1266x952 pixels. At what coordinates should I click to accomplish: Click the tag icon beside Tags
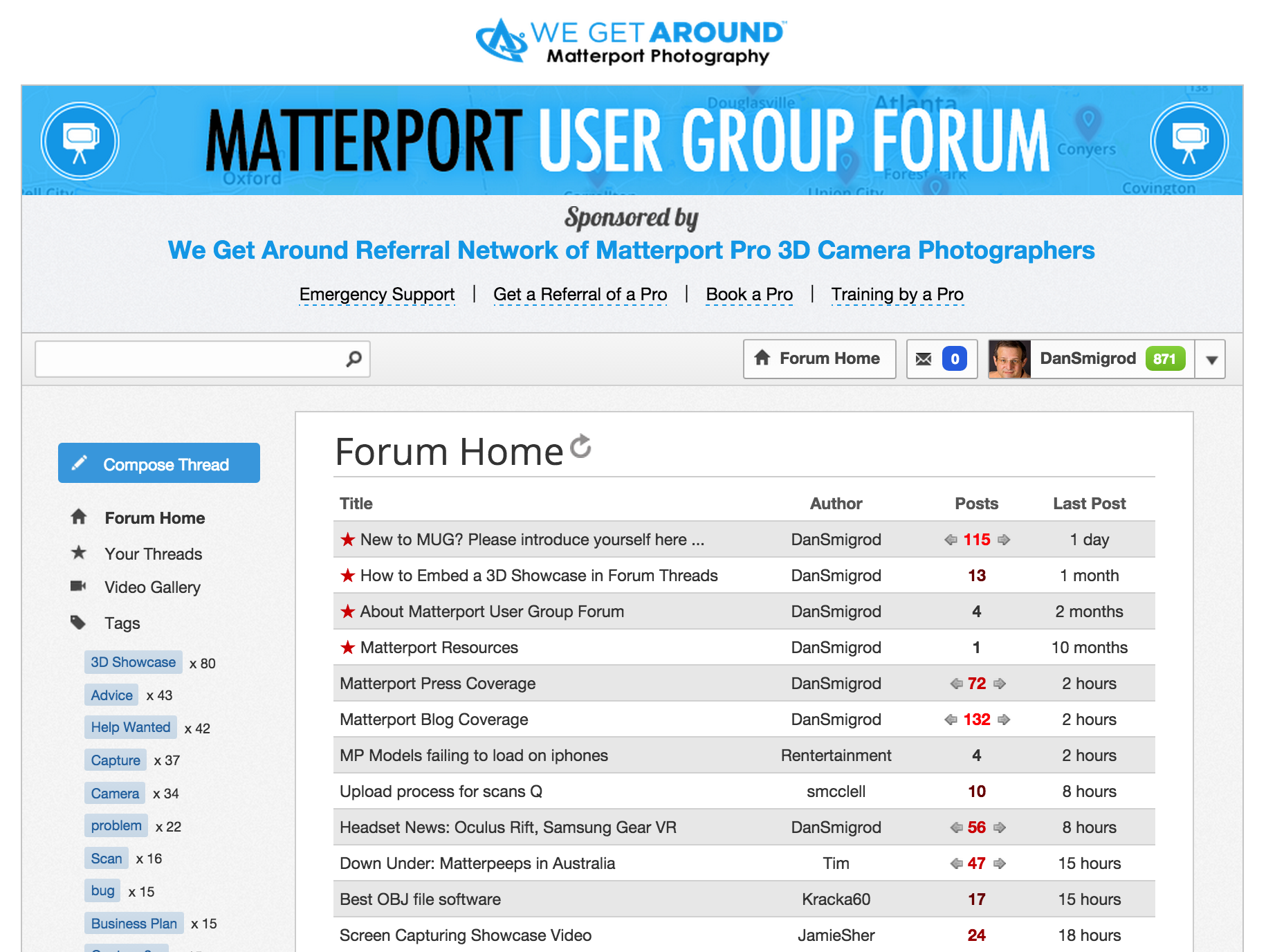tap(78, 622)
